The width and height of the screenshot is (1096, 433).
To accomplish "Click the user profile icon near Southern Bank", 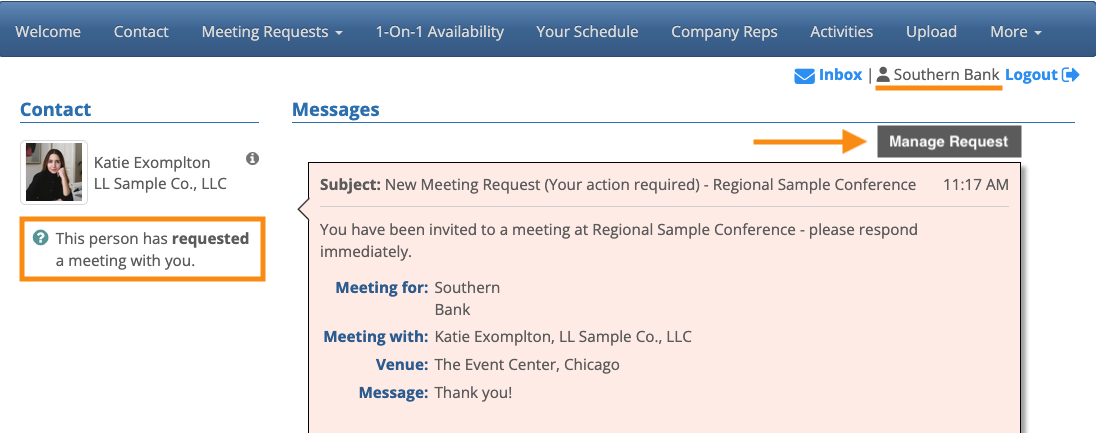I will (x=883, y=75).
